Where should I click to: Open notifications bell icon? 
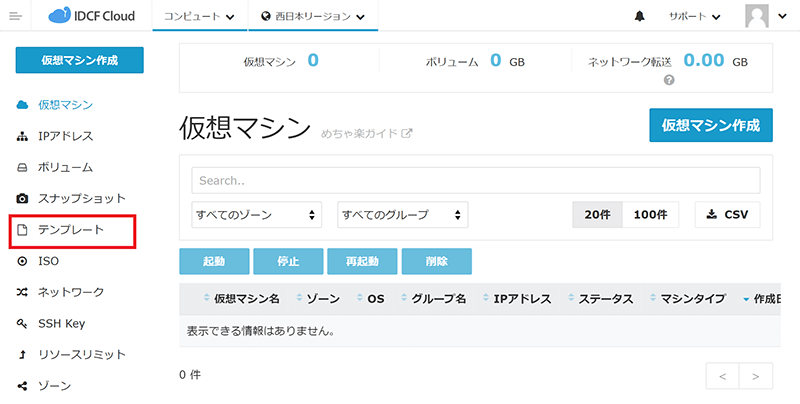click(639, 17)
